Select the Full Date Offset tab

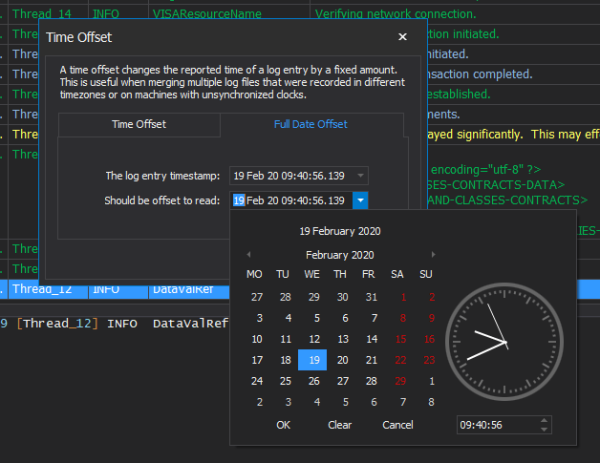[311, 124]
